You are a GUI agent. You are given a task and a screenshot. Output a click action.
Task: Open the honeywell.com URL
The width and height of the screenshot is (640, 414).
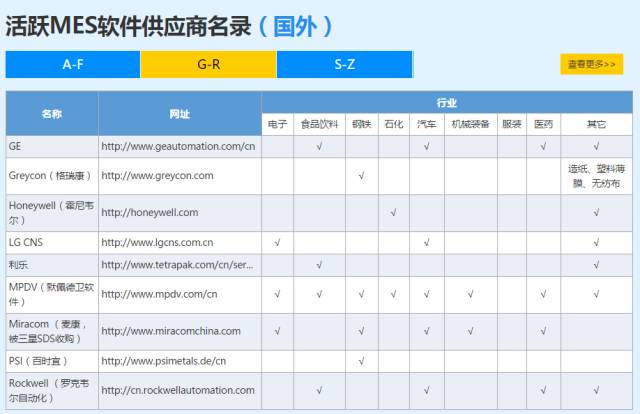click(x=150, y=212)
